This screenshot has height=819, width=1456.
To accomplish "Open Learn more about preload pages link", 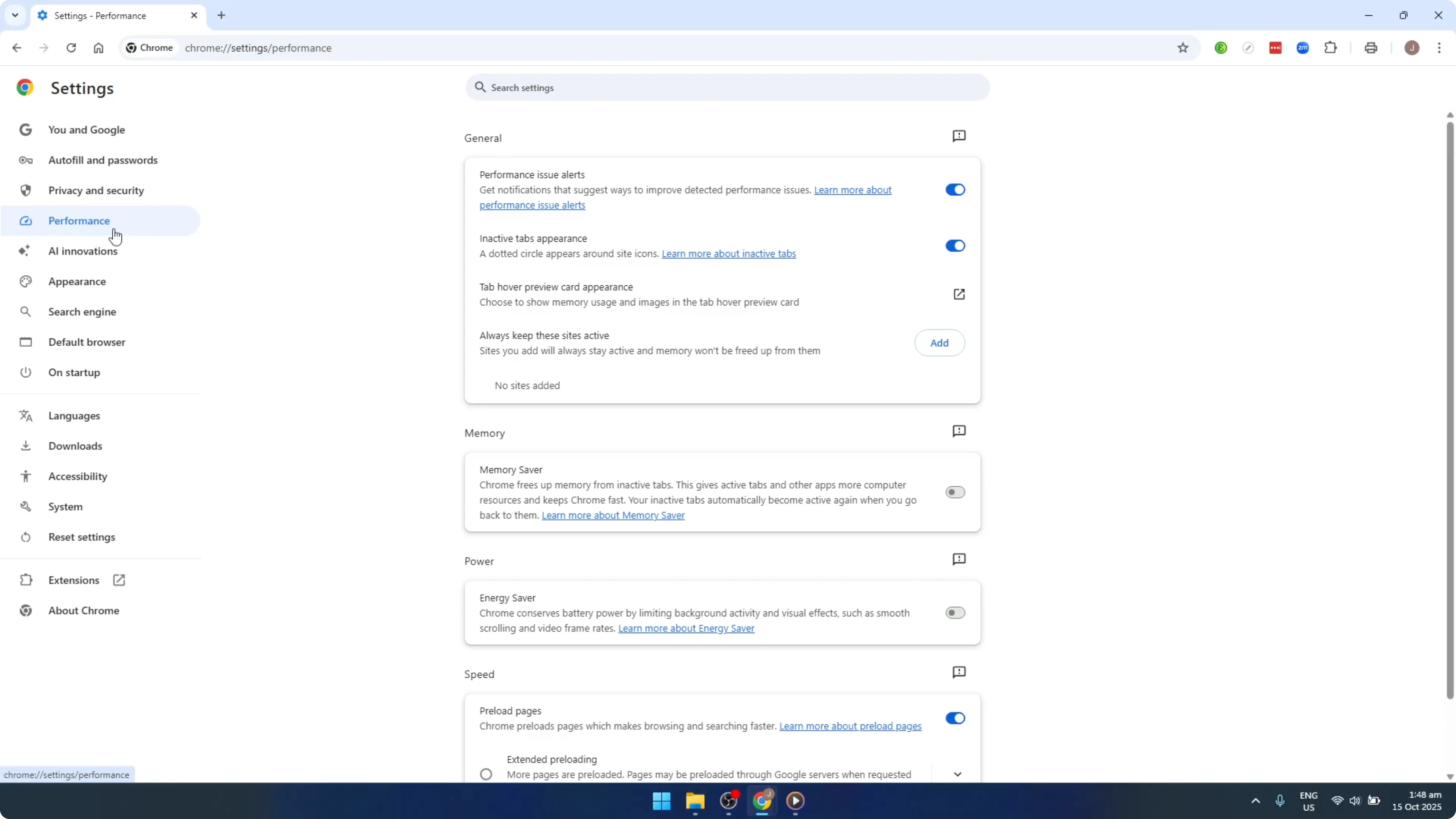I will click(850, 726).
